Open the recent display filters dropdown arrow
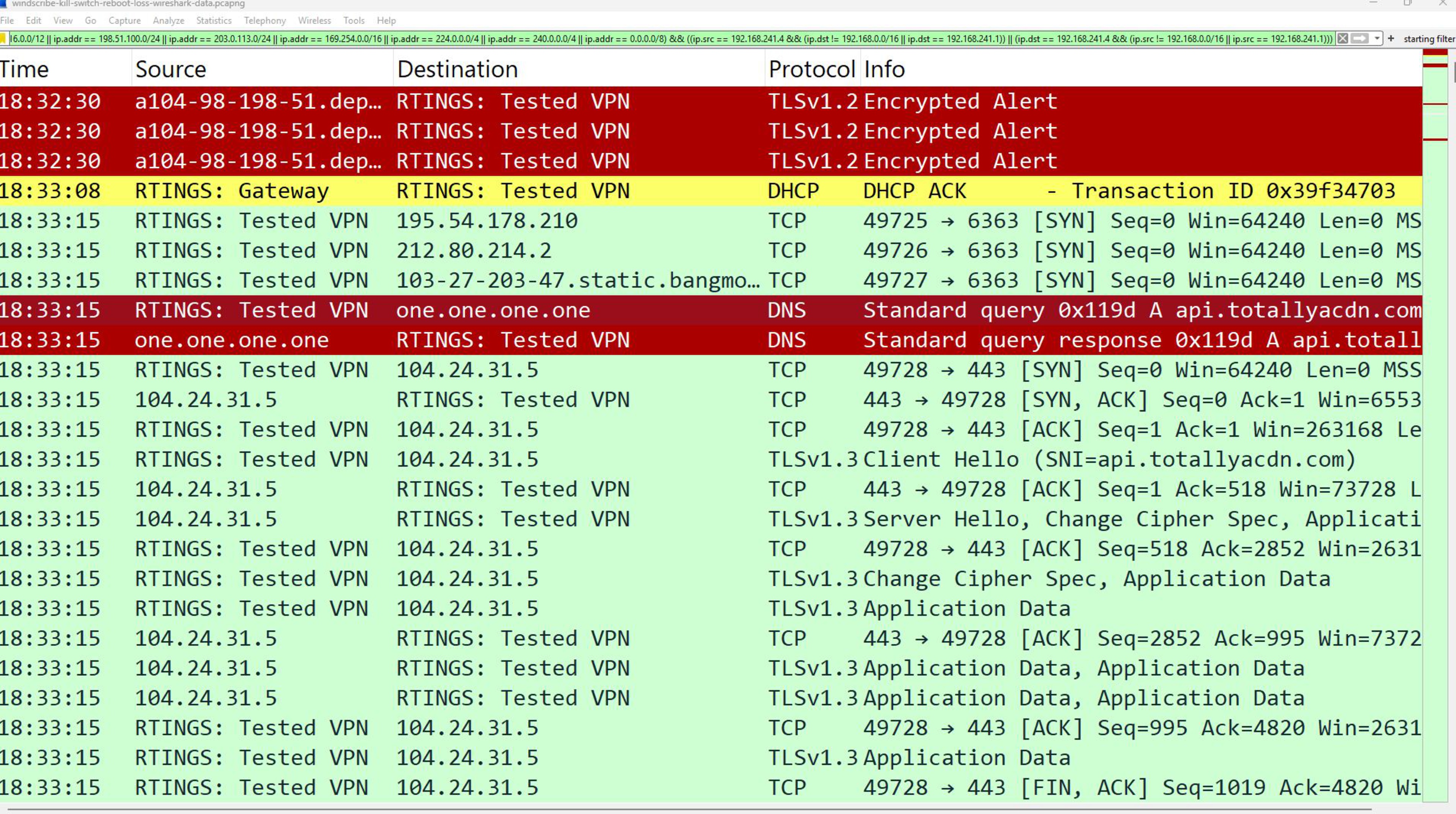The height and width of the screenshot is (814, 1456). 1378,38
